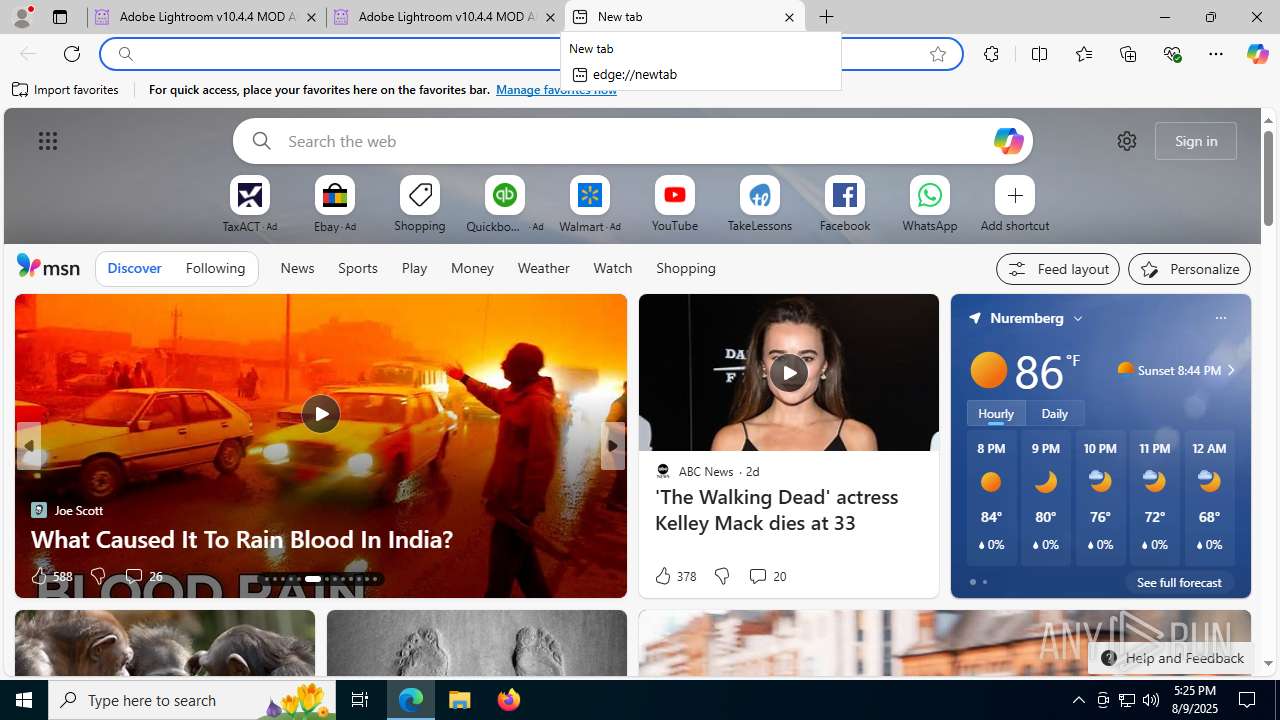Open Quickbooks shortcut tile

505,205
